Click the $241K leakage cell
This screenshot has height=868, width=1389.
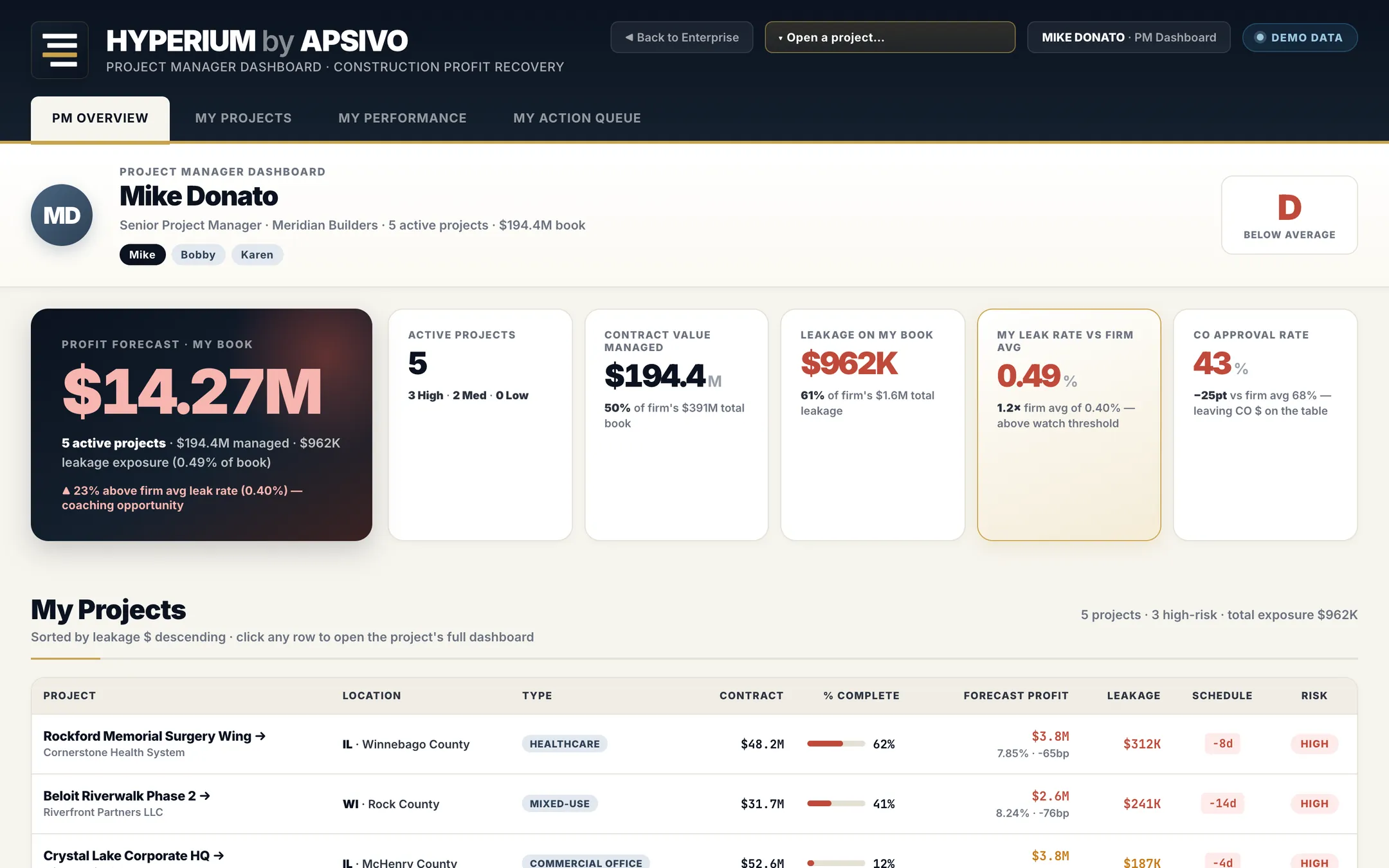[x=1142, y=804]
